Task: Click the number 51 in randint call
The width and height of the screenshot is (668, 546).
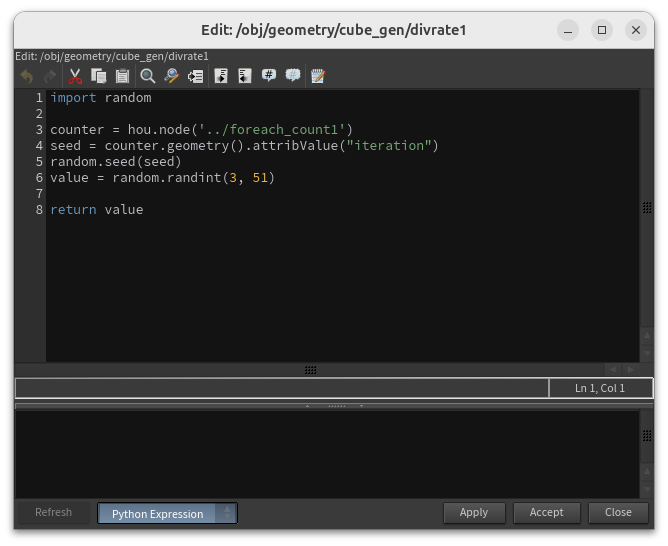Action: 260,178
